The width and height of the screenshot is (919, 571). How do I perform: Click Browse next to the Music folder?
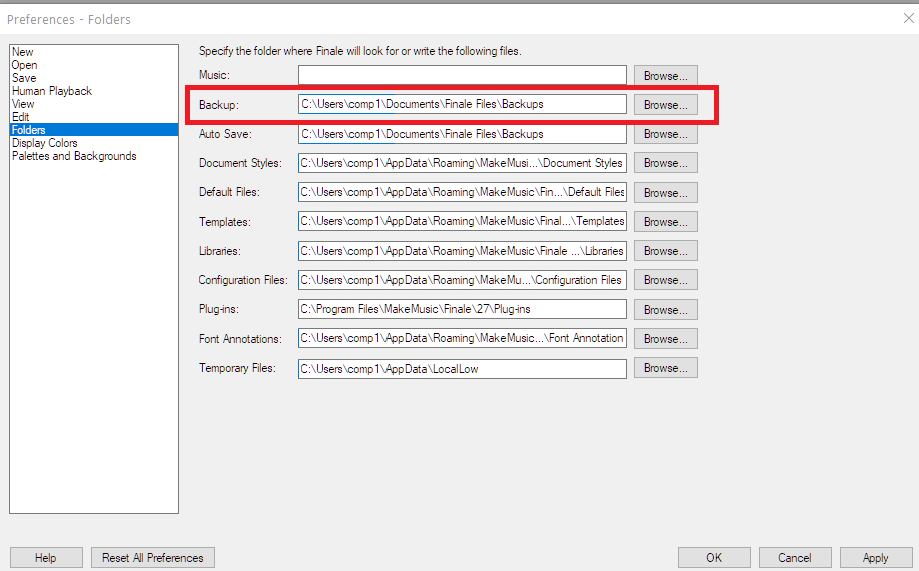pyautogui.click(x=665, y=75)
